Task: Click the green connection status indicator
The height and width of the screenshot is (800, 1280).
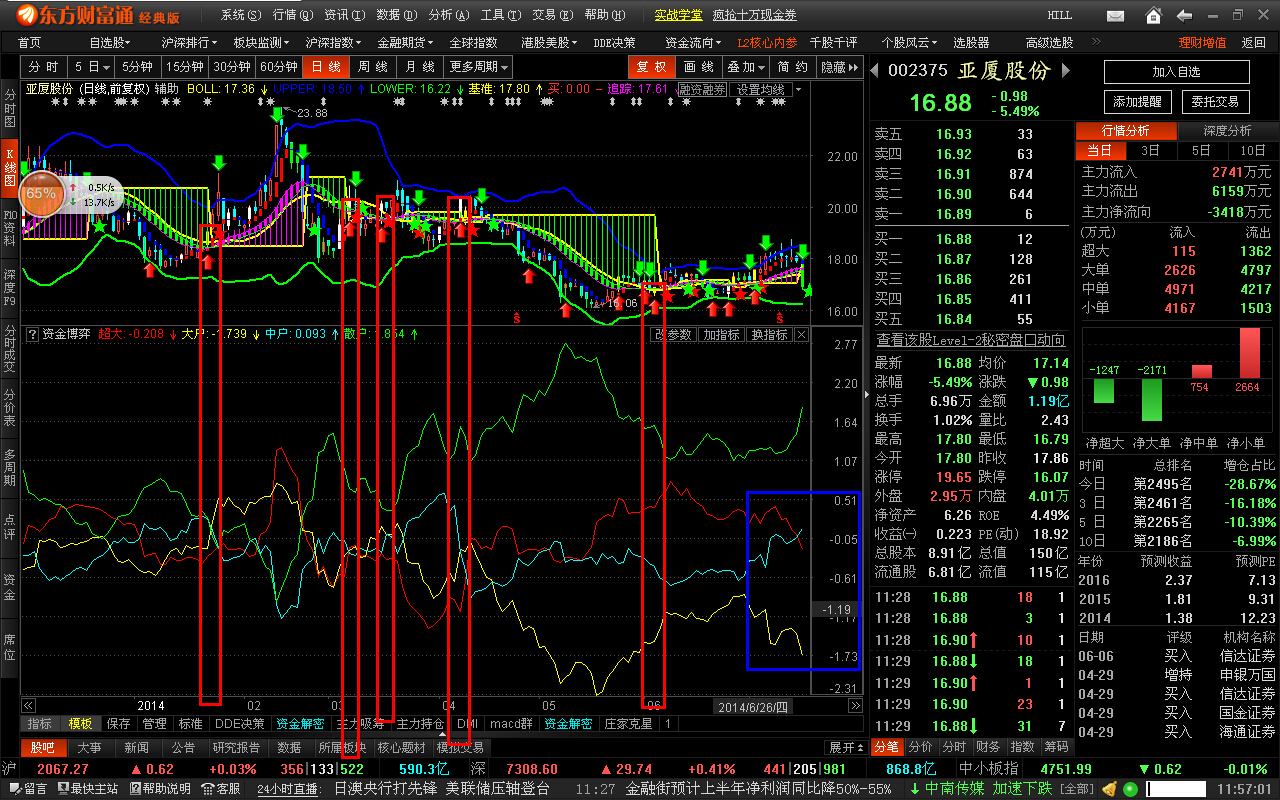Action: pos(1131,789)
